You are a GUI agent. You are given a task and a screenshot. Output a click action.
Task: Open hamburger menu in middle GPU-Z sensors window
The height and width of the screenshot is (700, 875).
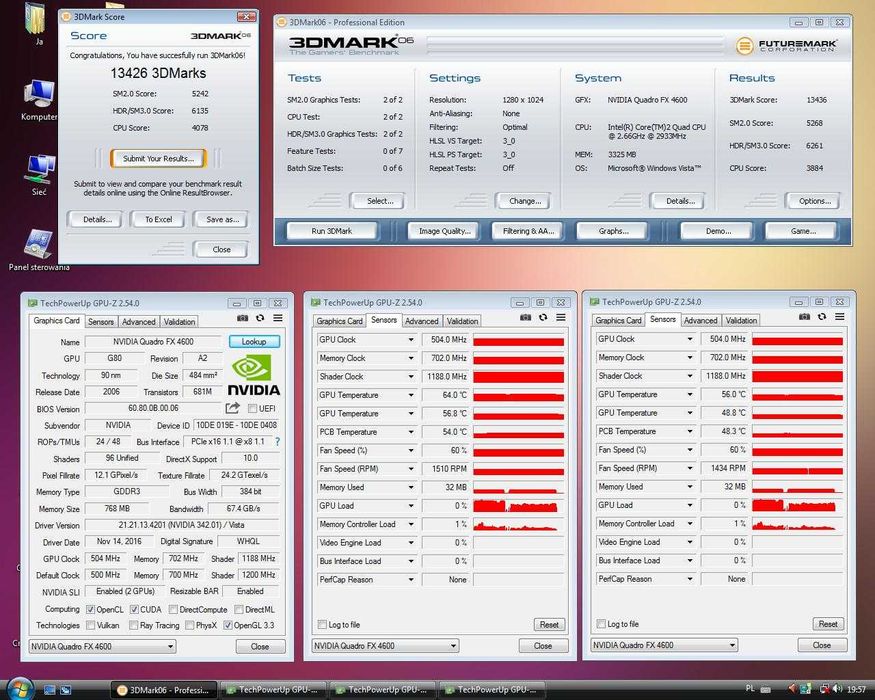click(x=561, y=318)
